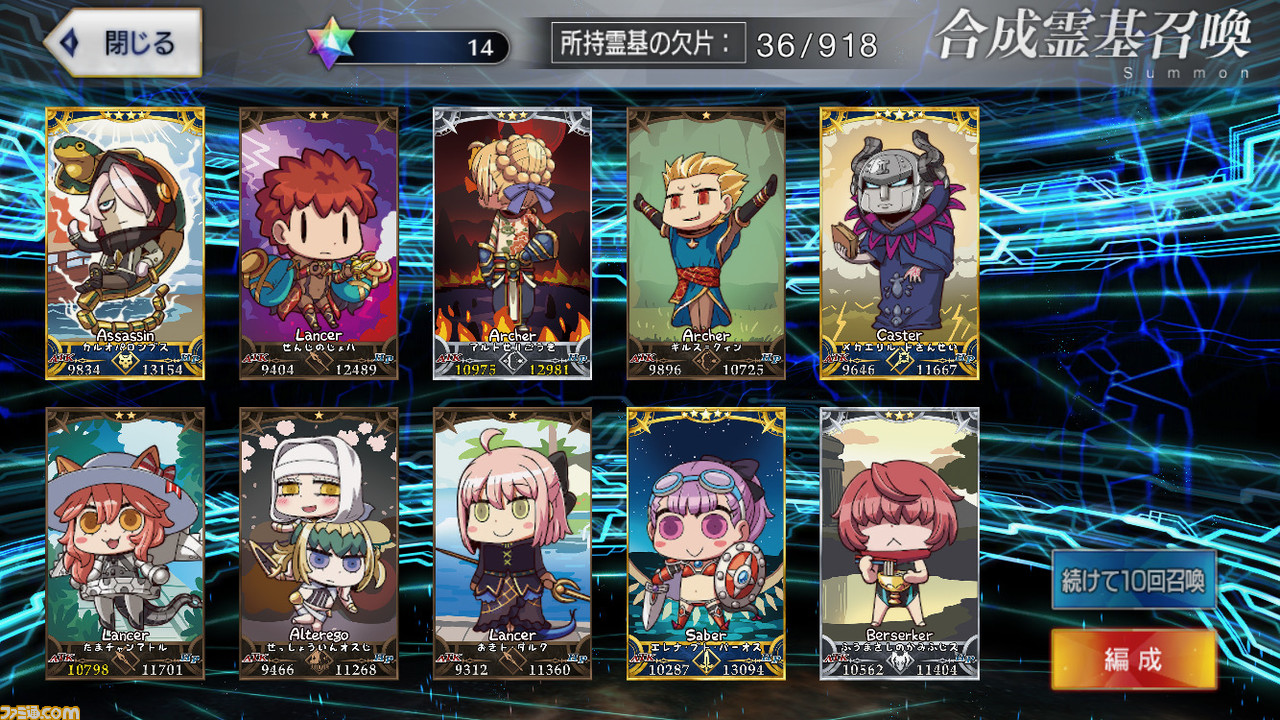Open the 編成 formation button

(x=1133, y=659)
